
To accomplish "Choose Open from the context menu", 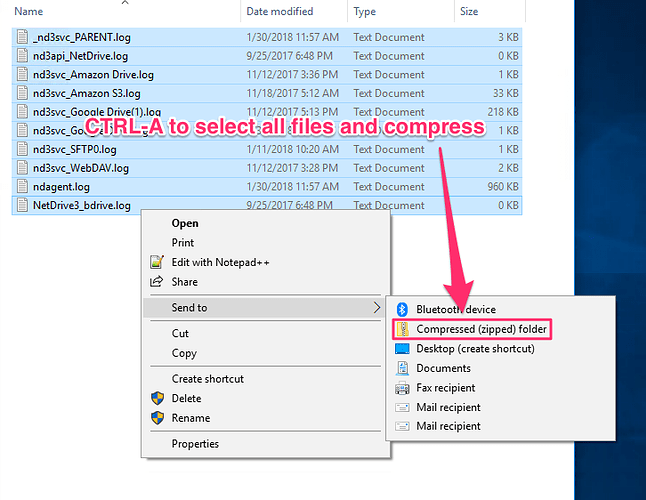I will pyautogui.click(x=185, y=223).
